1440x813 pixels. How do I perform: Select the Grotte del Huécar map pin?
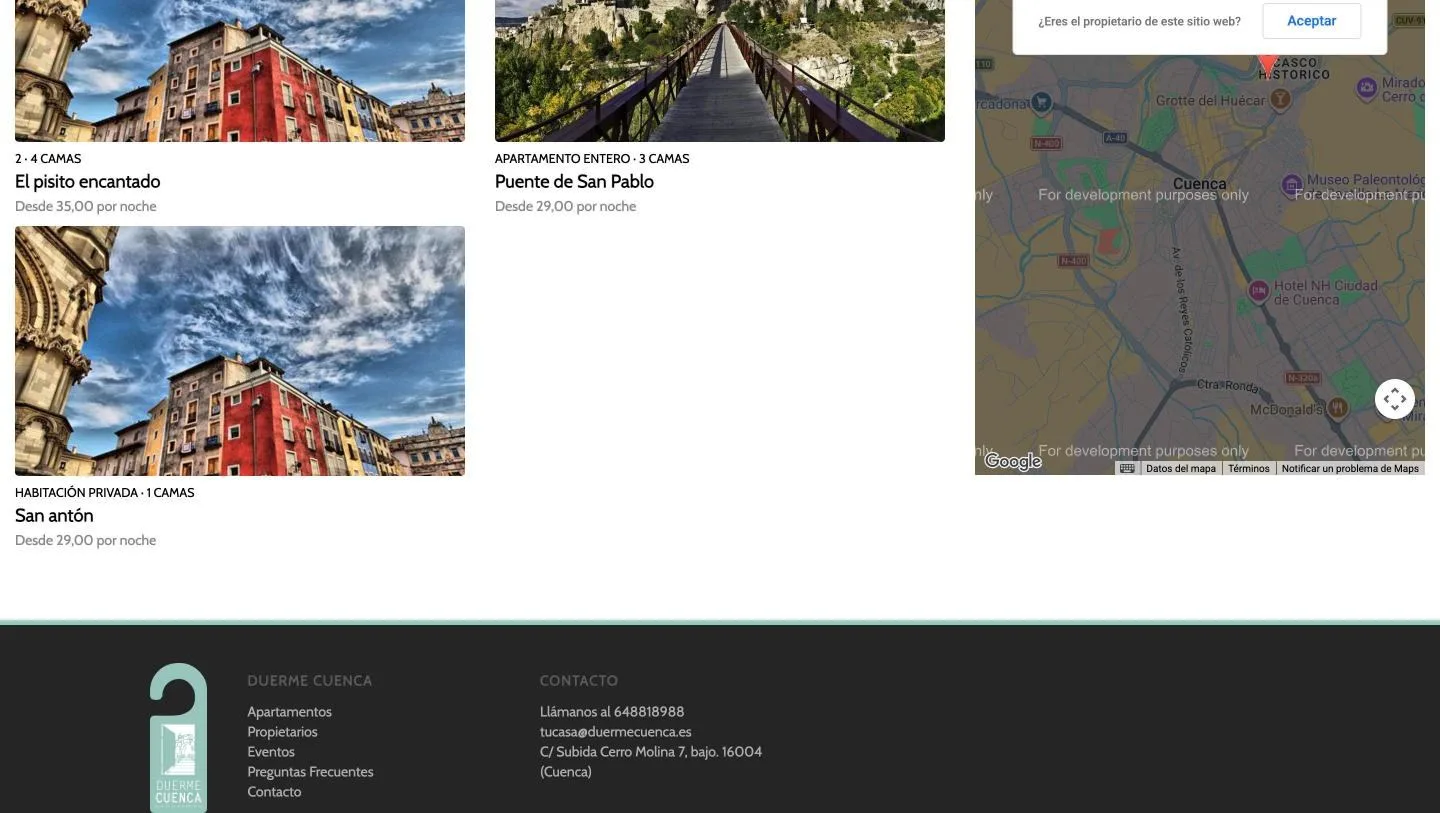tap(1279, 98)
